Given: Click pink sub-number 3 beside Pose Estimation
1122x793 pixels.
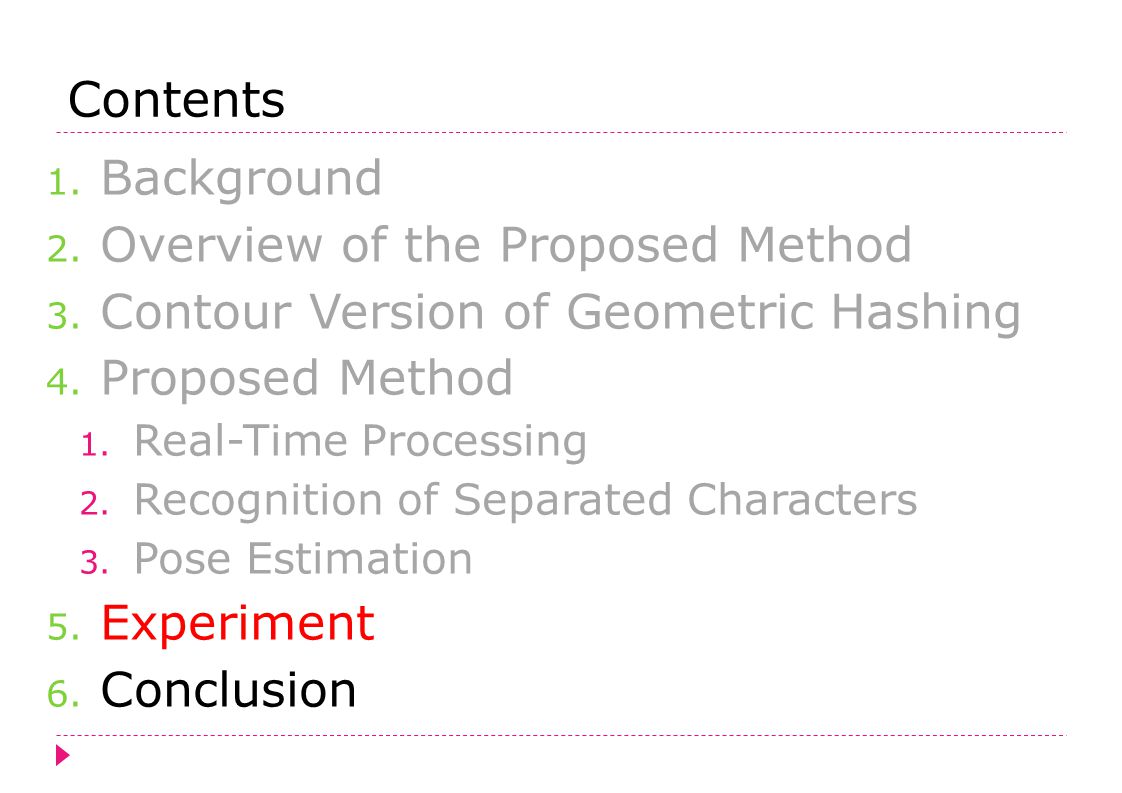Looking at the screenshot, I should click(94, 563).
